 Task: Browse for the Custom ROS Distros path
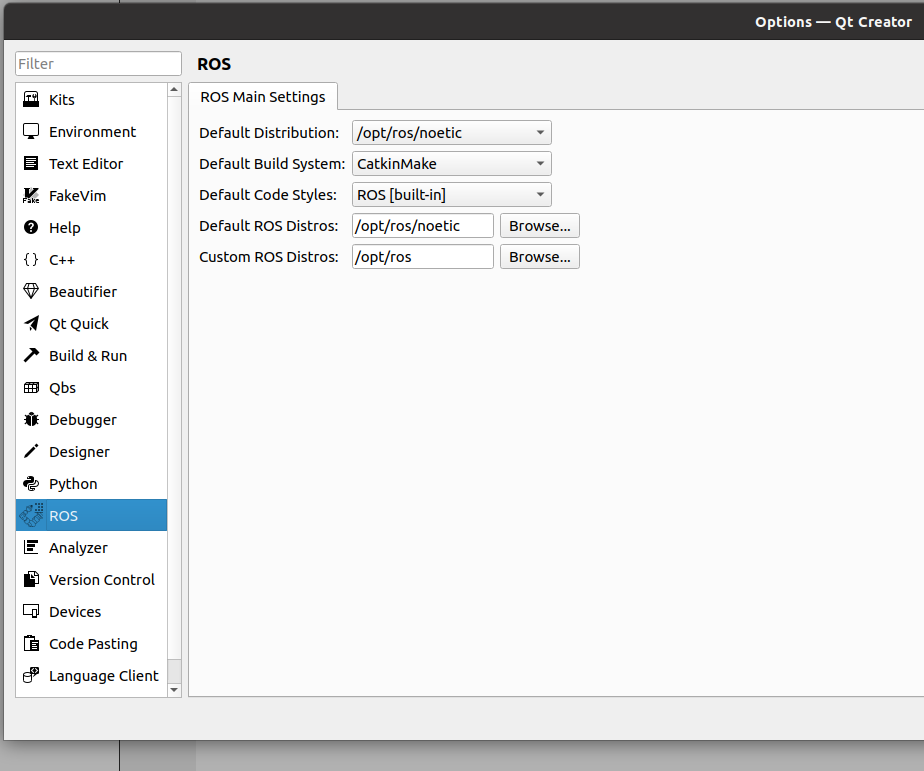tap(539, 256)
